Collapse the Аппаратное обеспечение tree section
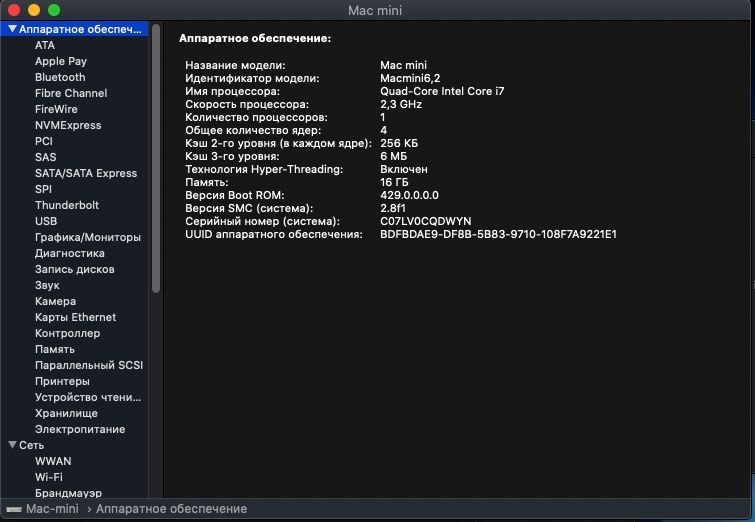755x522 pixels. tap(13, 29)
